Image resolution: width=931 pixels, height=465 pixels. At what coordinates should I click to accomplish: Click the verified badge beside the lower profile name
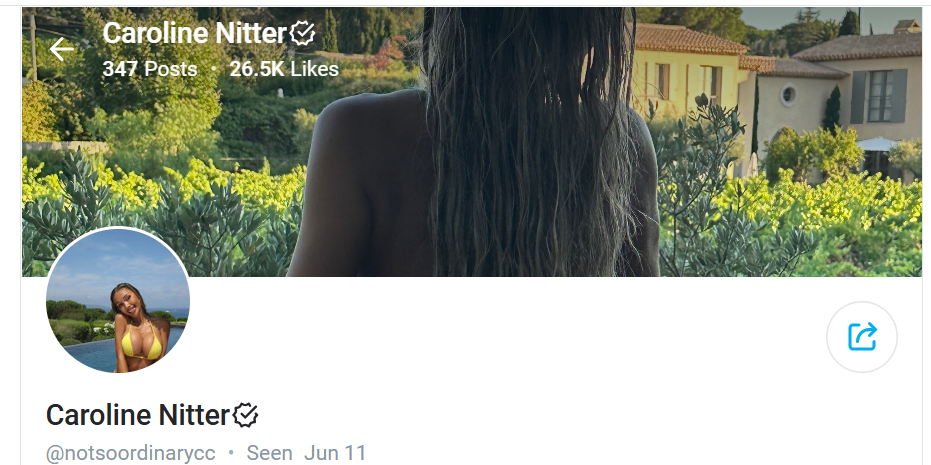tap(245, 415)
